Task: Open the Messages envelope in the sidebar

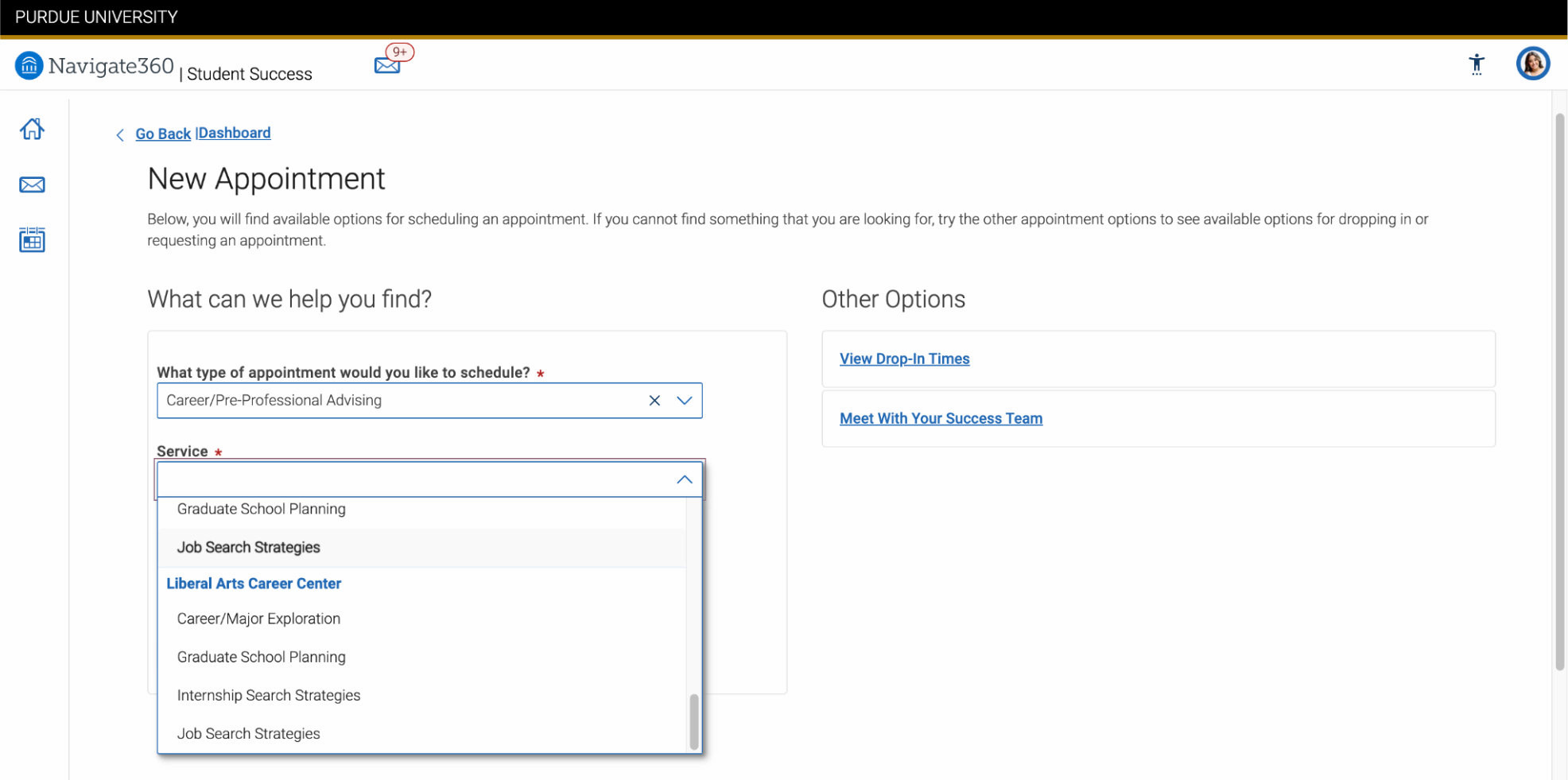Action: [31, 184]
